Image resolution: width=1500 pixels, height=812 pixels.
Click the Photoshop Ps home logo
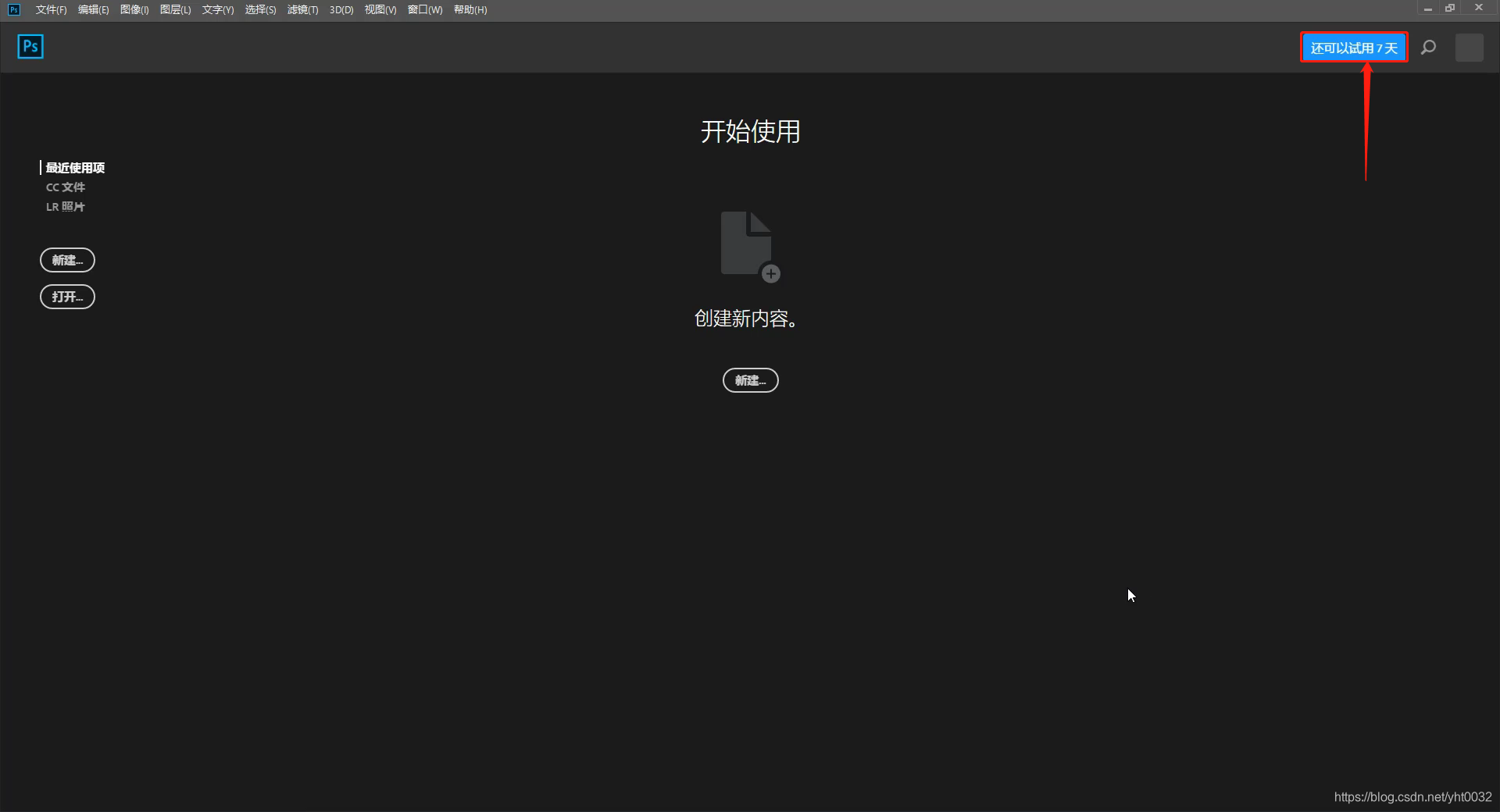[30, 47]
